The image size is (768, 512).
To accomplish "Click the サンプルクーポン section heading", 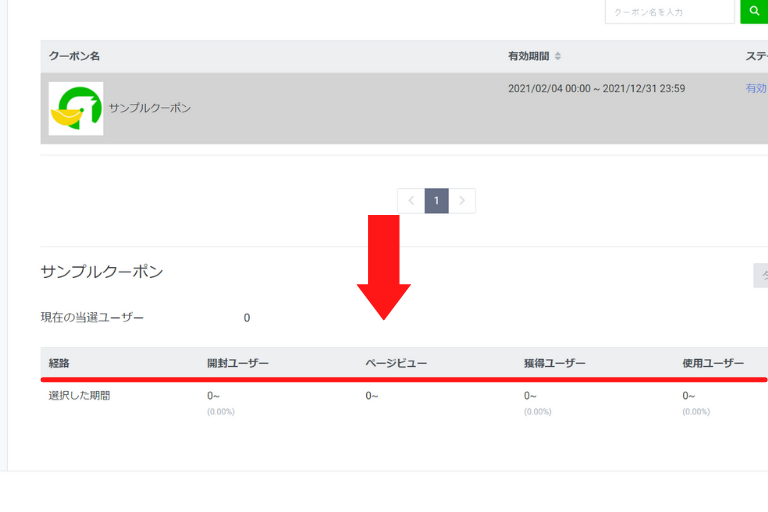I will click(x=102, y=271).
